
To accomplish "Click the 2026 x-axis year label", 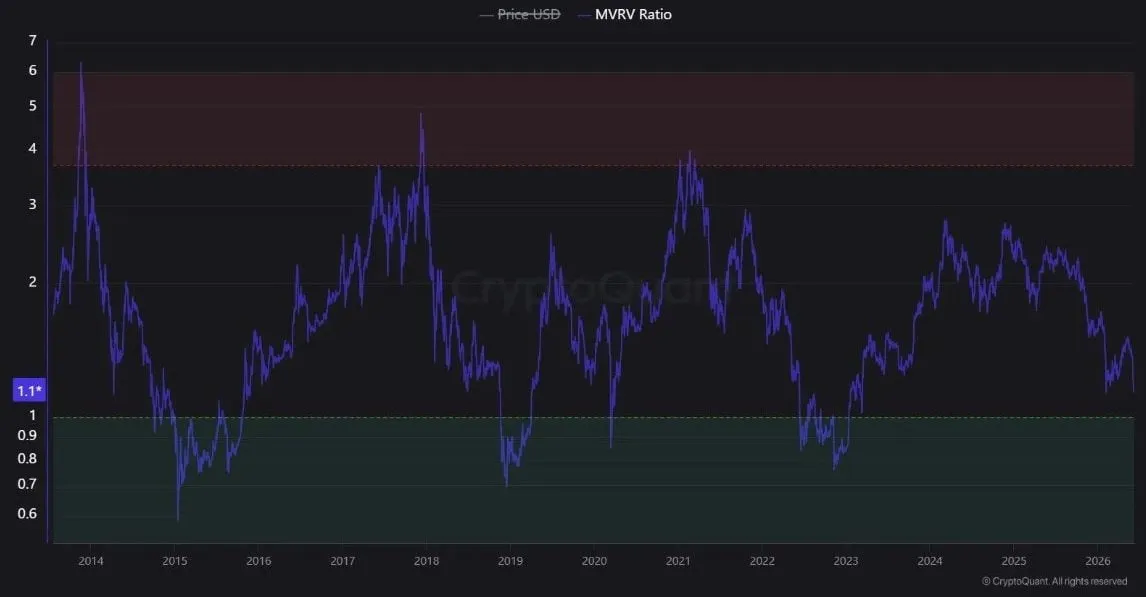I will (x=1098, y=561).
